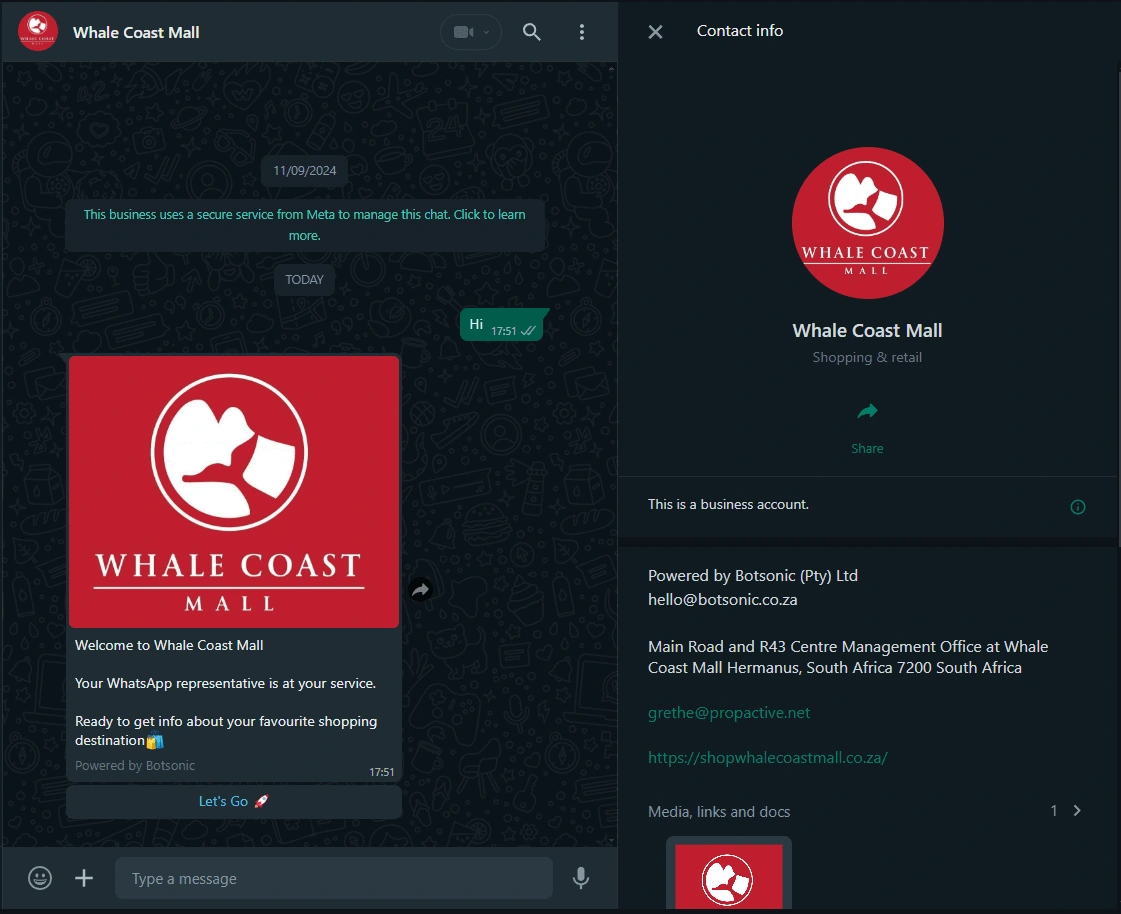This screenshot has width=1121, height=914.
Task: Open the Whale Coast Mall logo image in chat
Action: (234, 492)
